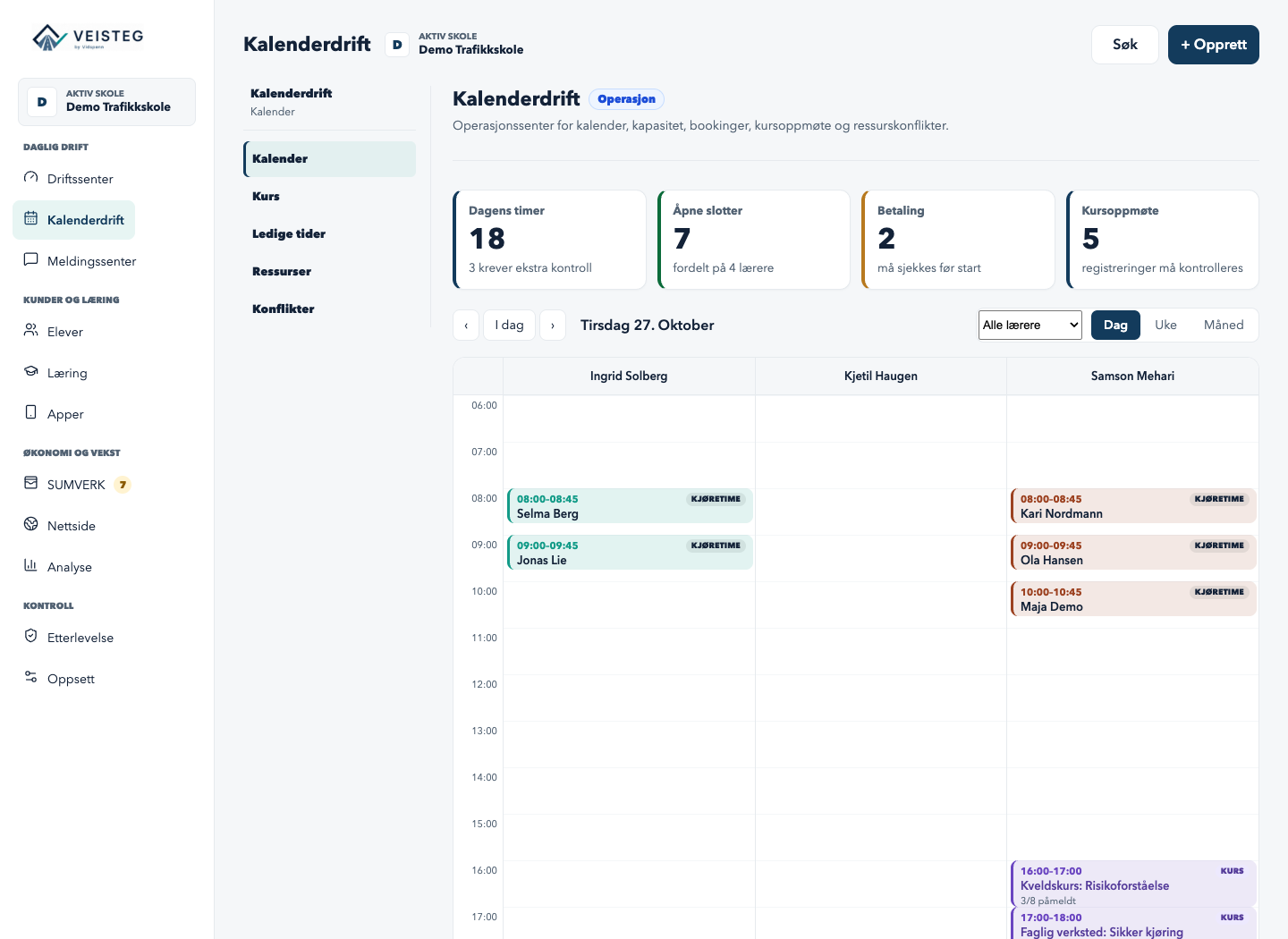Click the Elever people icon
1288x939 pixels.
coord(31,331)
